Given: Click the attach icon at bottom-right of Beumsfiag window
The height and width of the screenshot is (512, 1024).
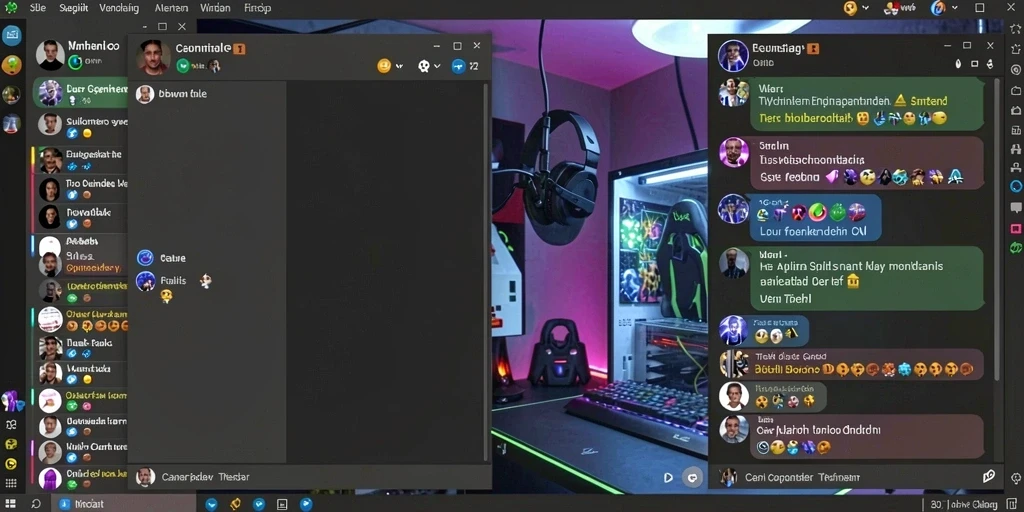Looking at the screenshot, I should pyautogui.click(x=989, y=477).
